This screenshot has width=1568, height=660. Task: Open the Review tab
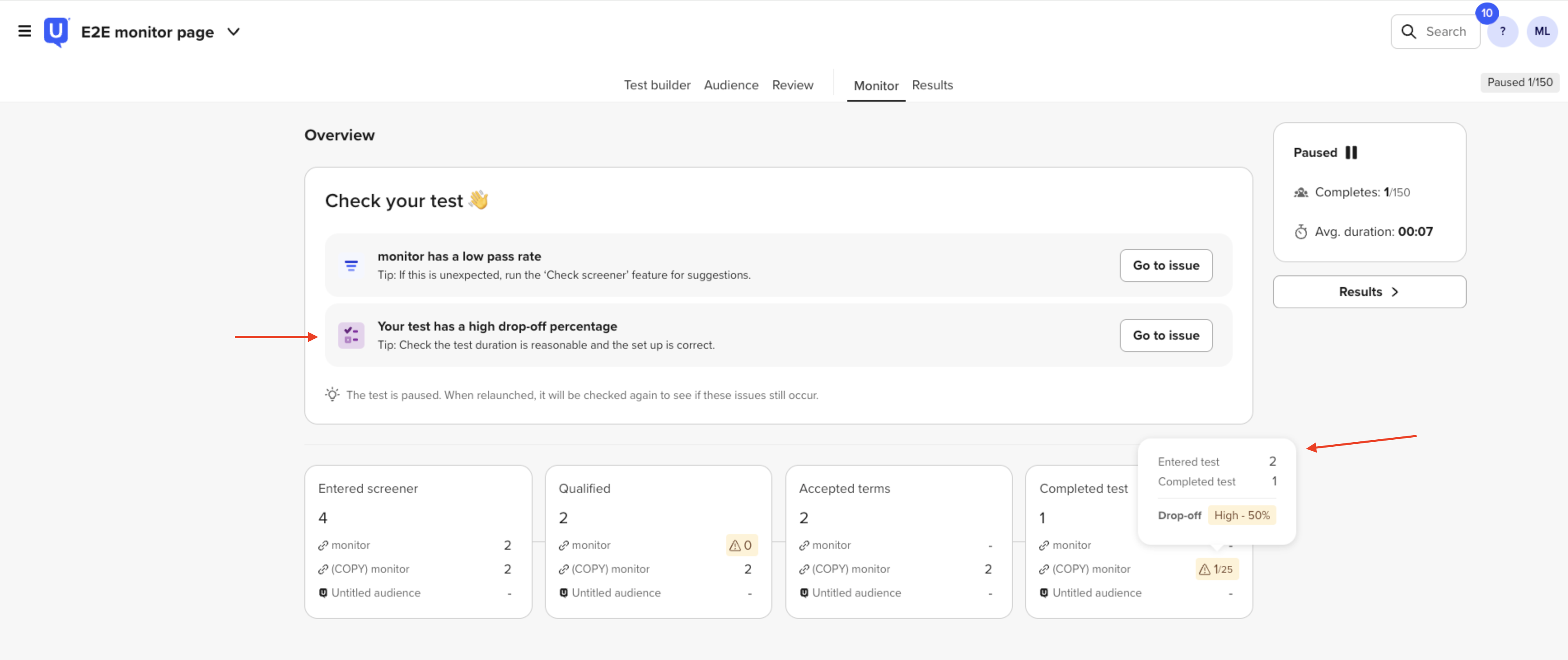coord(792,85)
